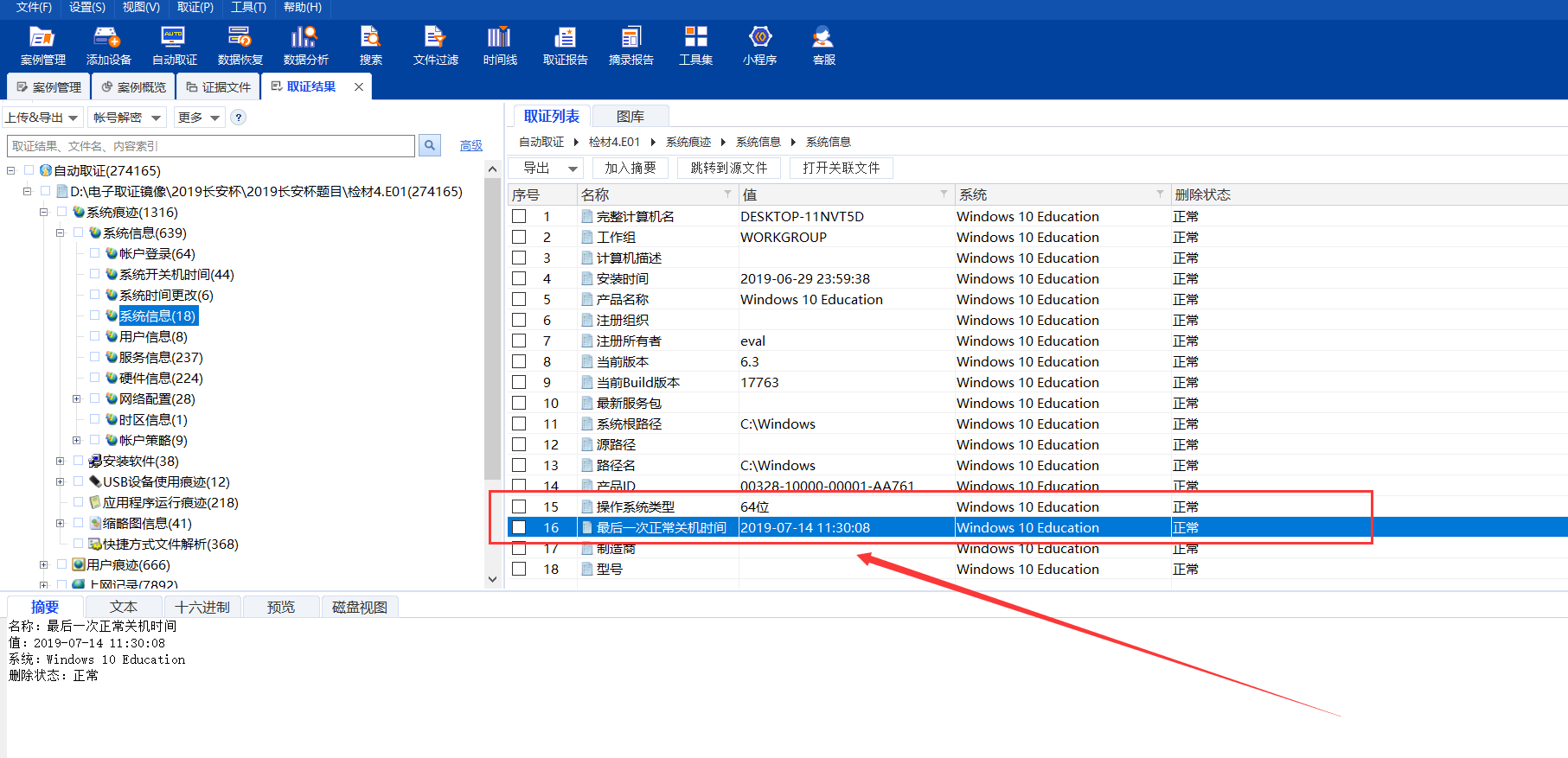
Task: Start 自动取证 from toolbar
Action: coord(174,46)
